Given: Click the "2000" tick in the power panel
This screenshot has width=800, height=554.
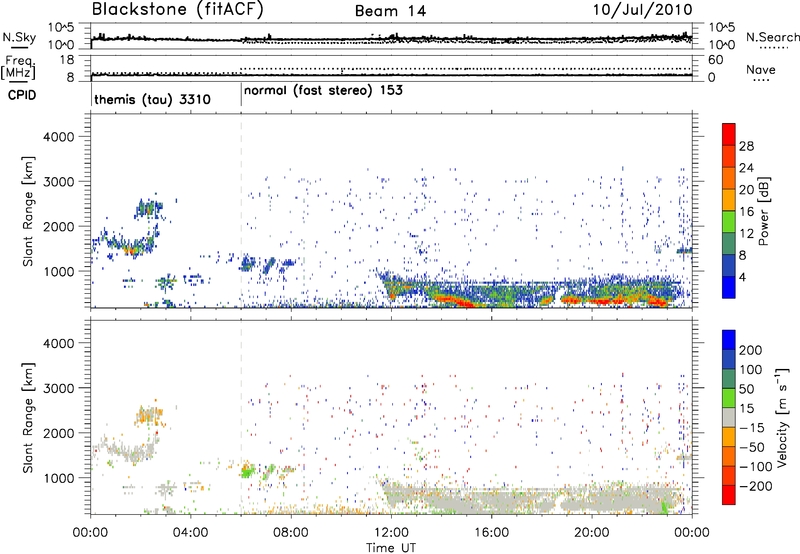Looking at the screenshot, I should coord(58,226).
